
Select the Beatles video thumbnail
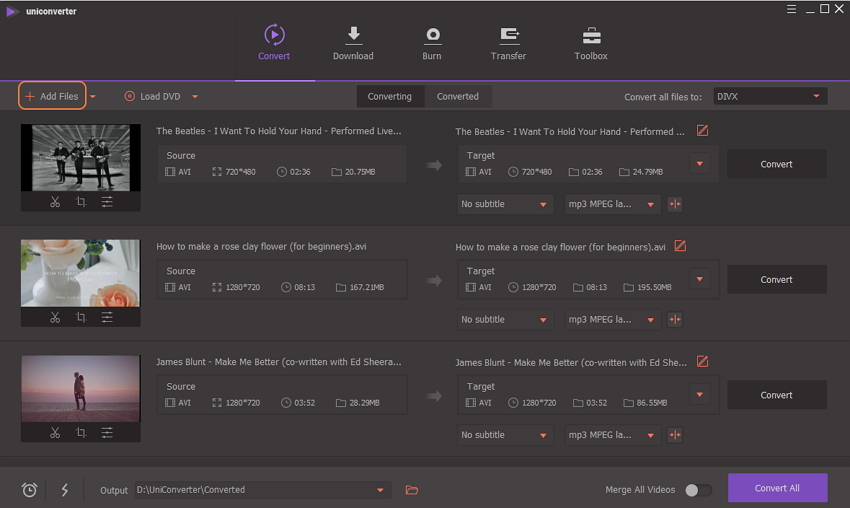click(81, 158)
